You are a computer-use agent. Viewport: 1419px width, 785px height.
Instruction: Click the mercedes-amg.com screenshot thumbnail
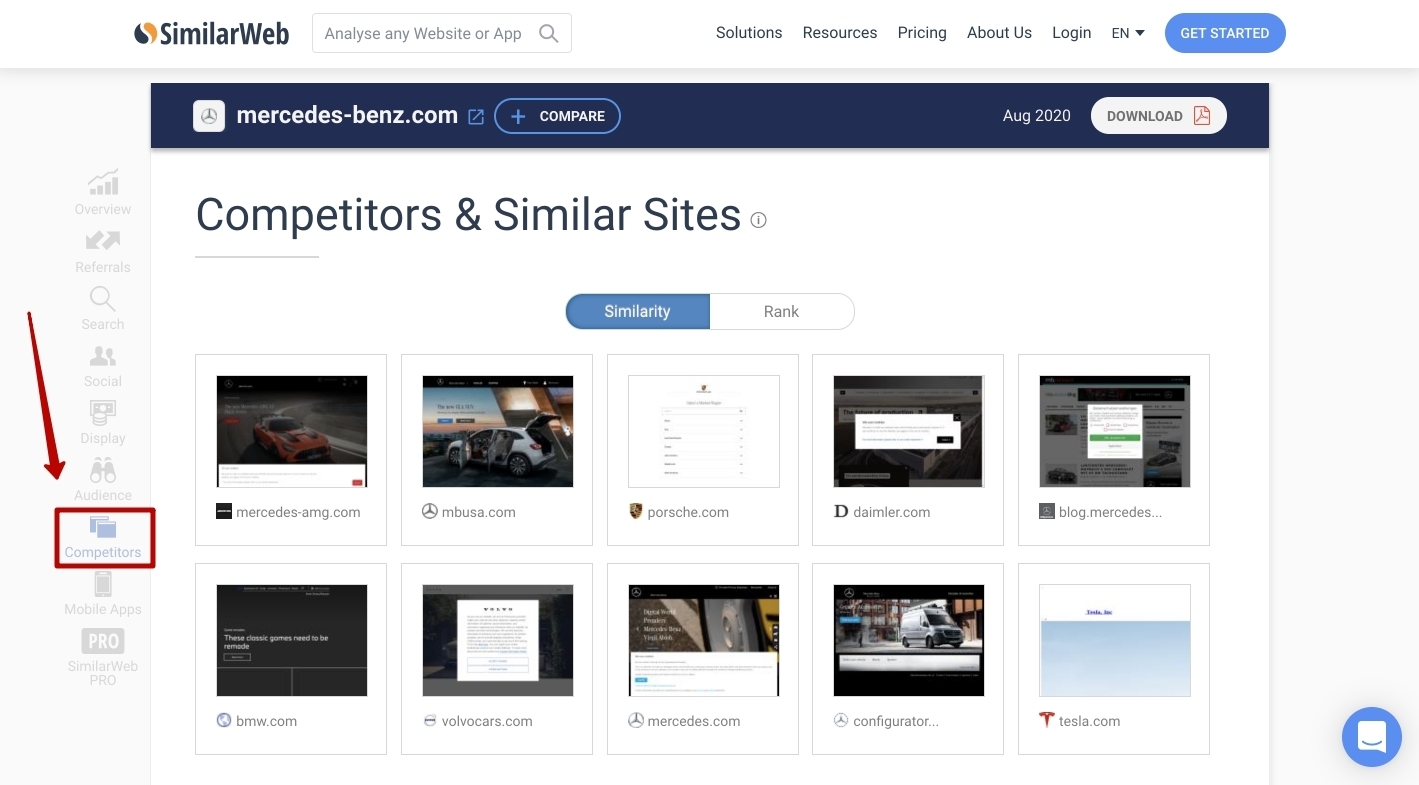point(292,431)
